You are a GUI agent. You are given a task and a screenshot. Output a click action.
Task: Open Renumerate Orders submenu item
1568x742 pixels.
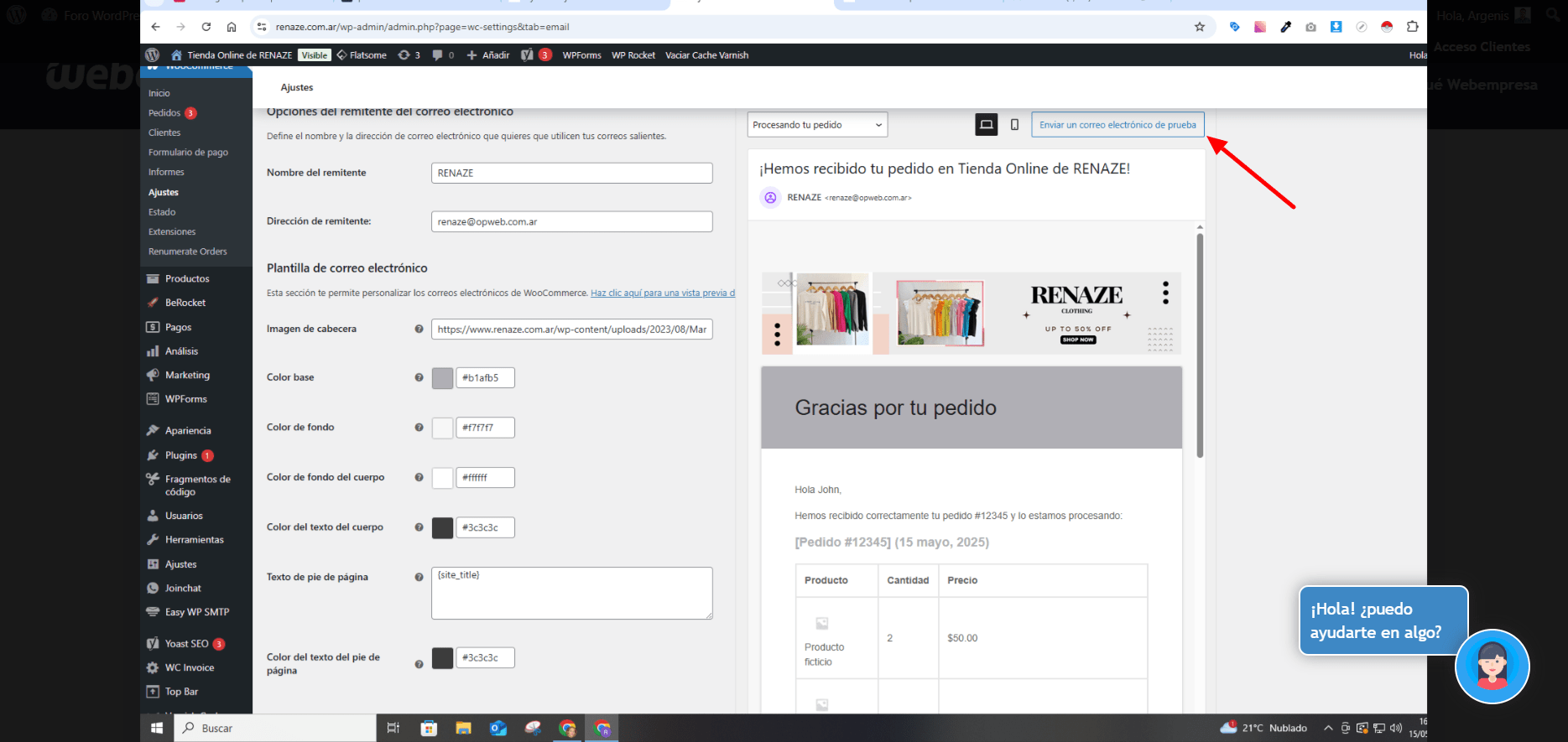(x=188, y=252)
